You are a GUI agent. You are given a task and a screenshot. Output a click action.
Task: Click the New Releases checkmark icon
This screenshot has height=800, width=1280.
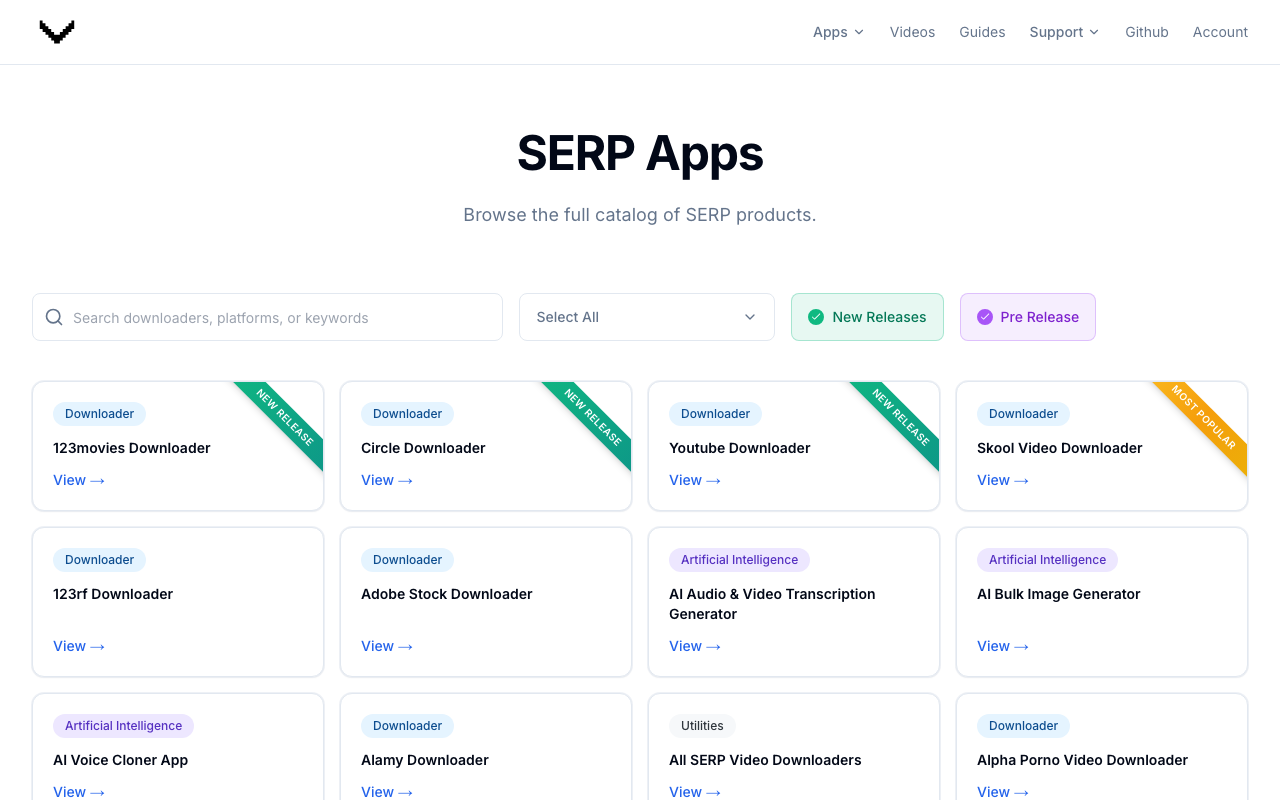[x=816, y=317]
